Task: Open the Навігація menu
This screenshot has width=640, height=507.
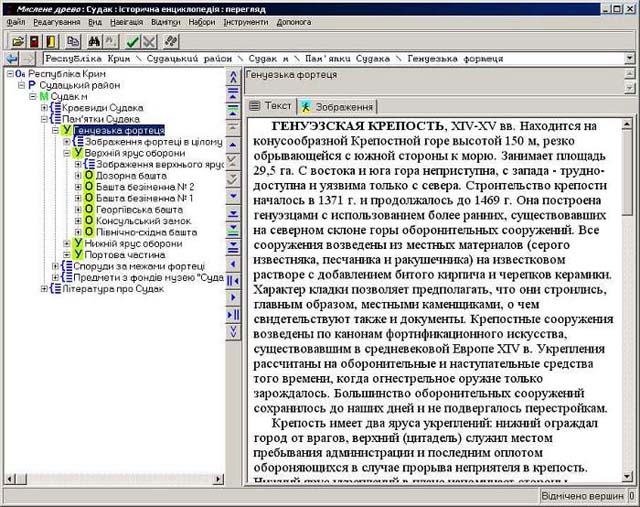Action: tap(126, 21)
